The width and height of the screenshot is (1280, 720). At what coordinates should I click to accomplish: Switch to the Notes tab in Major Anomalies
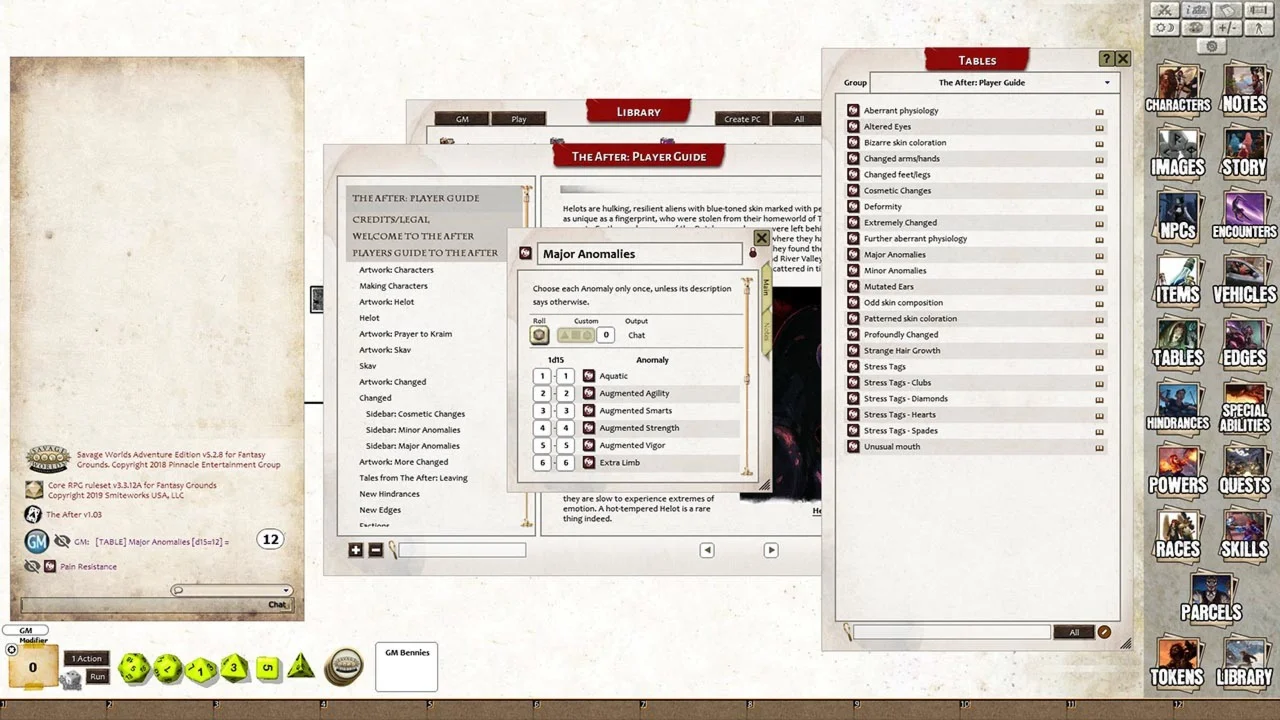[x=767, y=330]
